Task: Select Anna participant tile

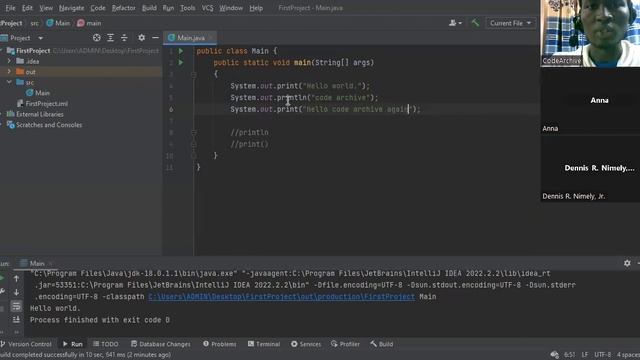Action: [590, 101]
